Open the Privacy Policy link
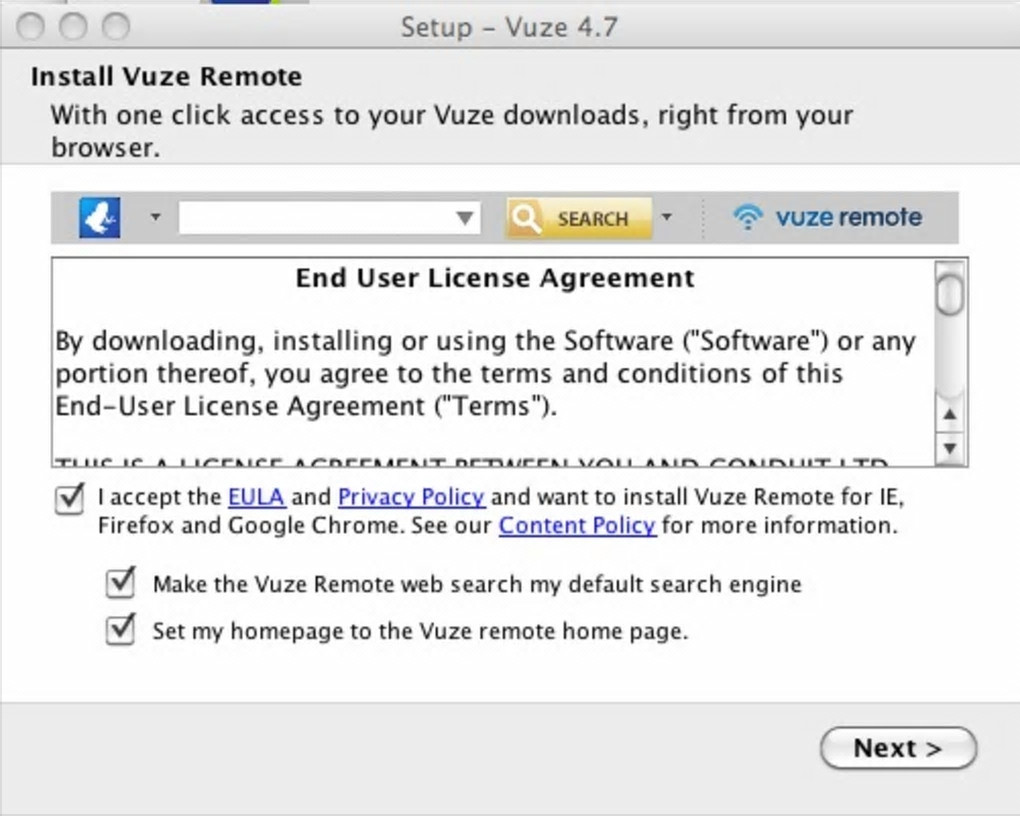1020x816 pixels. tap(411, 497)
